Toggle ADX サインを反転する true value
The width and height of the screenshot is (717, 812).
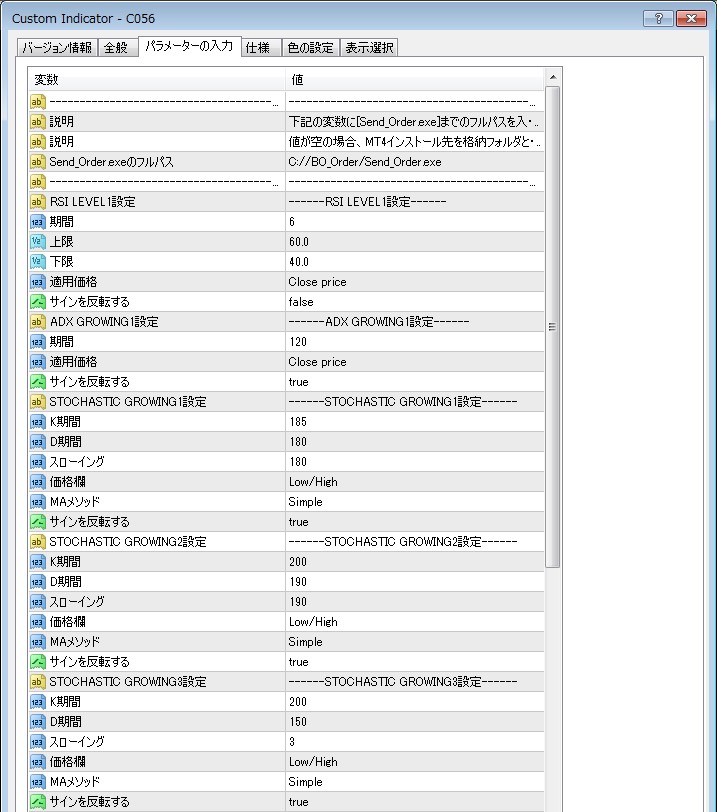(415, 382)
